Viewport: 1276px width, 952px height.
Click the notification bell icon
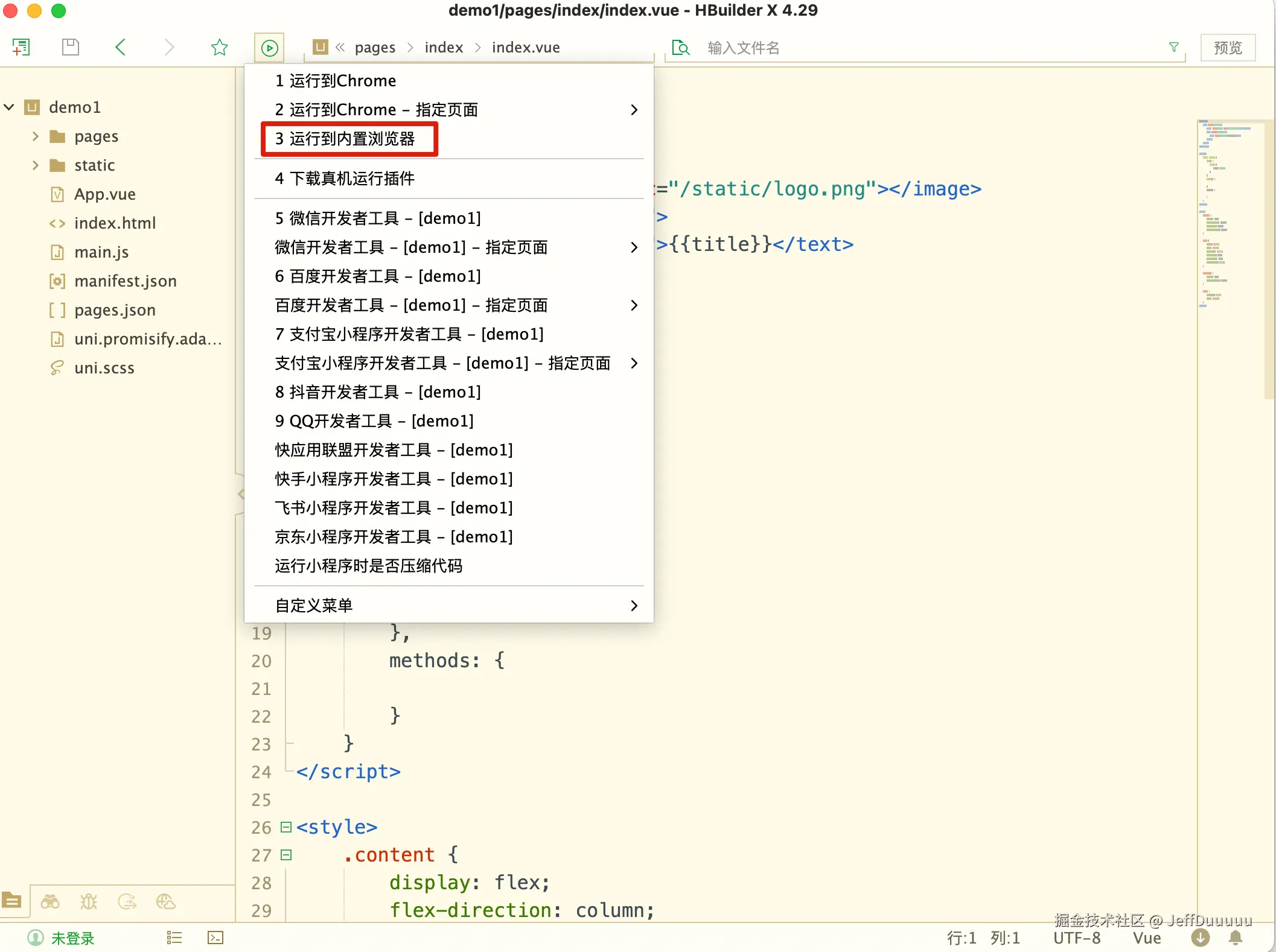1236,938
